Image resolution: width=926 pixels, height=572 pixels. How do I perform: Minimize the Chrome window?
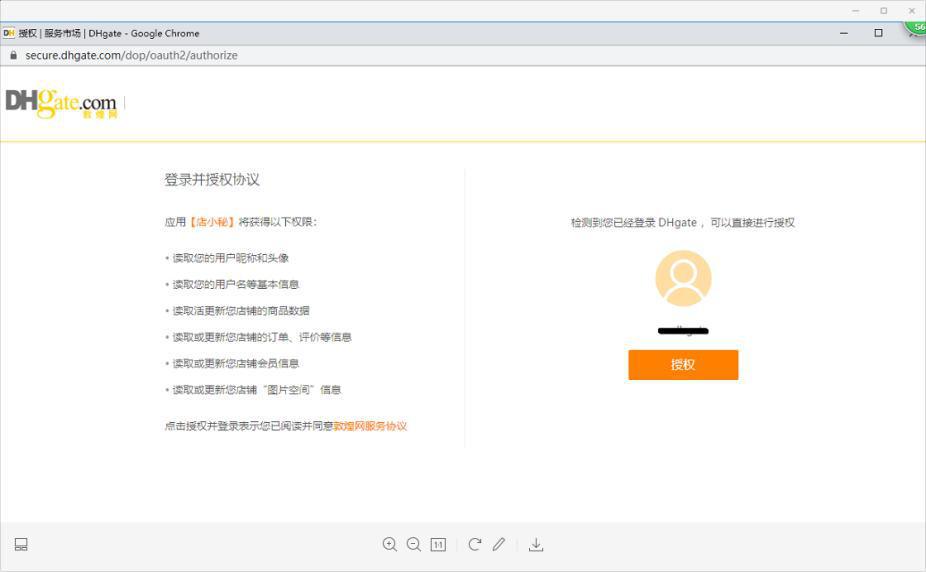click(x=844, y=33)
